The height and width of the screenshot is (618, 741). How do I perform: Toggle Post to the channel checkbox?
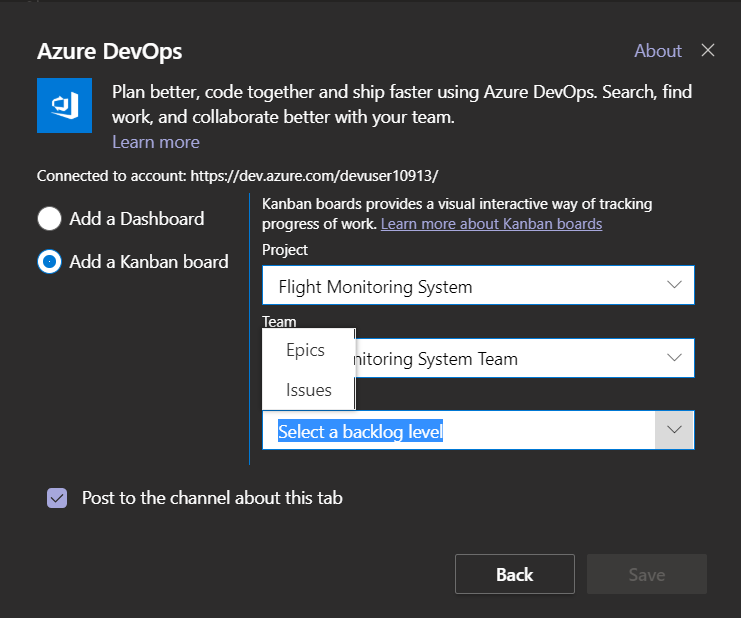57,498
